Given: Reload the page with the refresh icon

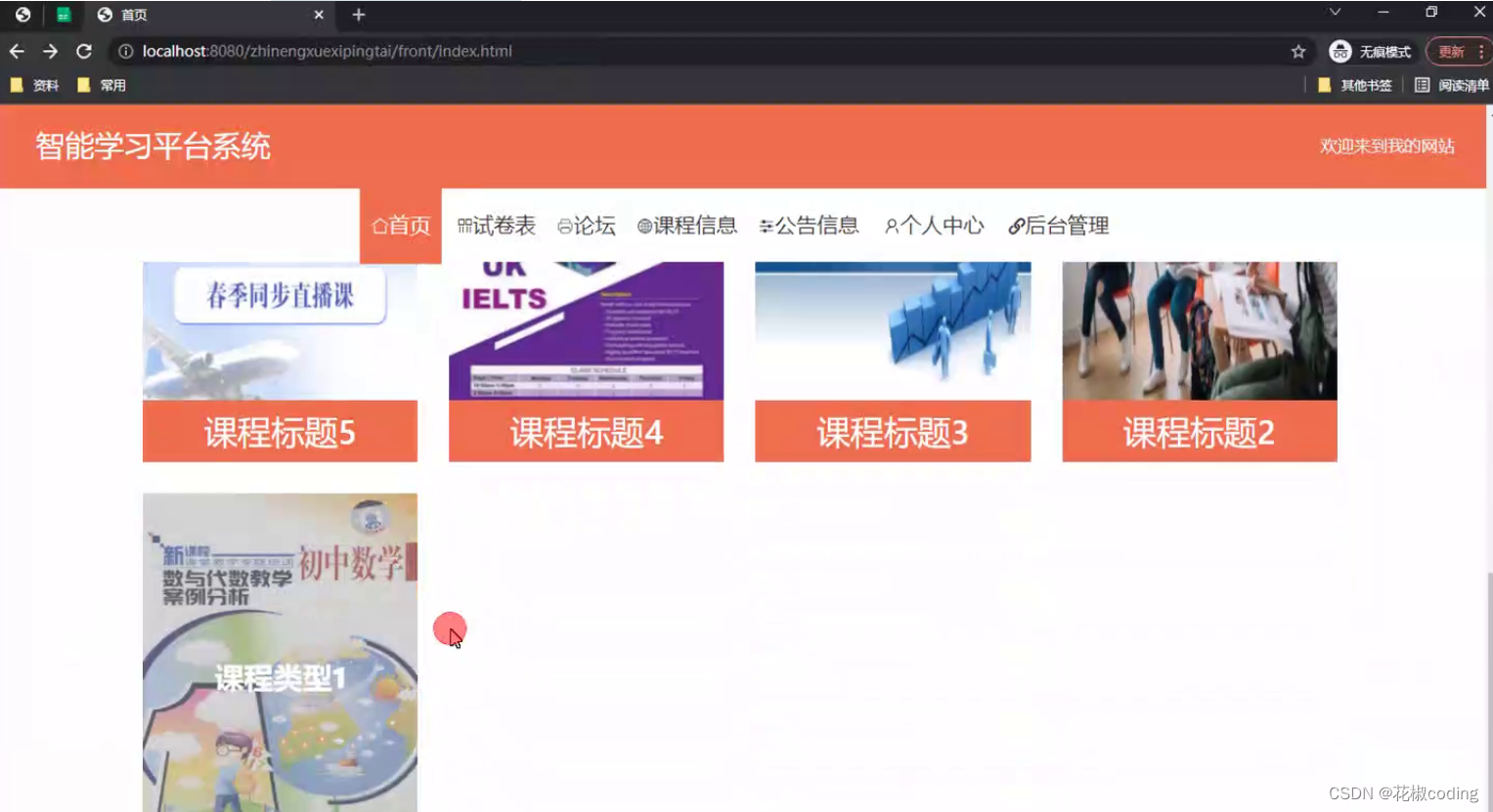Looking at the screenshot, I should [84, 51].
